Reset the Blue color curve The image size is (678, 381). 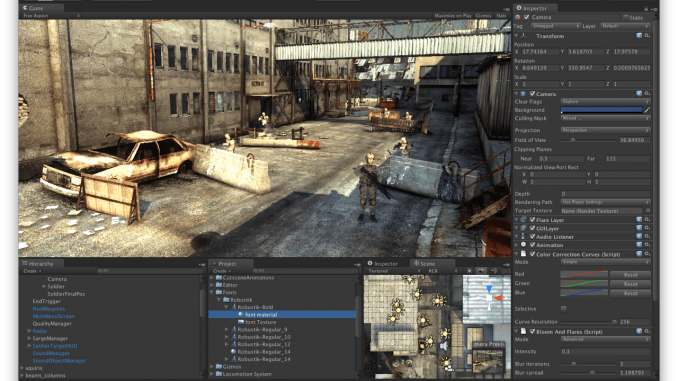[x=630, y=293]
